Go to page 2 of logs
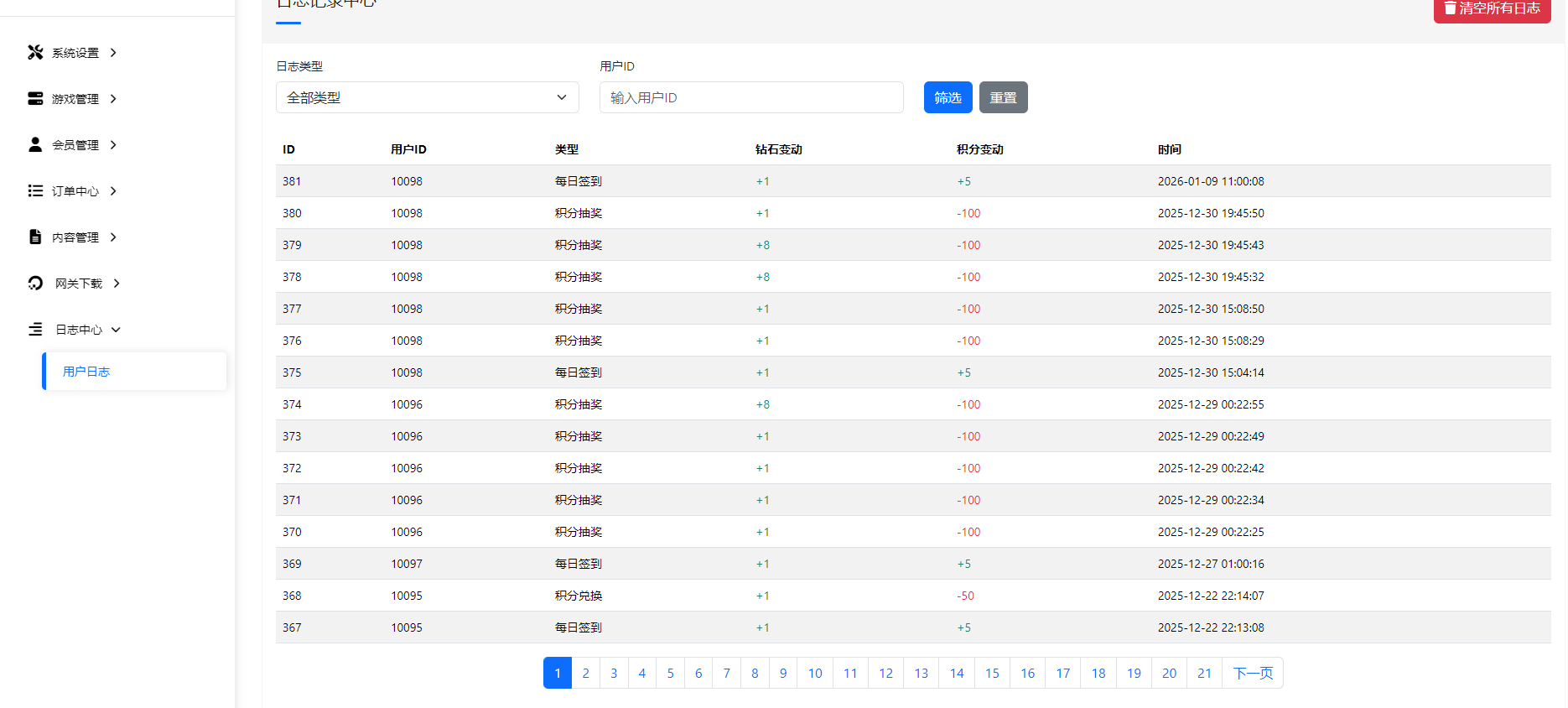This screenshot has width=1568, height=708. pos(585,673)
